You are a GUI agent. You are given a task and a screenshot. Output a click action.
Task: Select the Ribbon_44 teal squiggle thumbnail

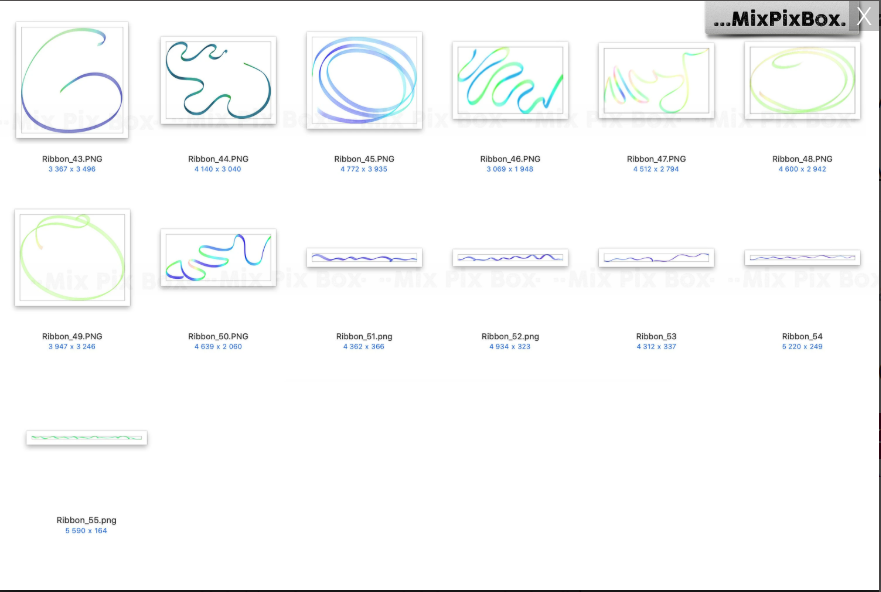[218, 80]
